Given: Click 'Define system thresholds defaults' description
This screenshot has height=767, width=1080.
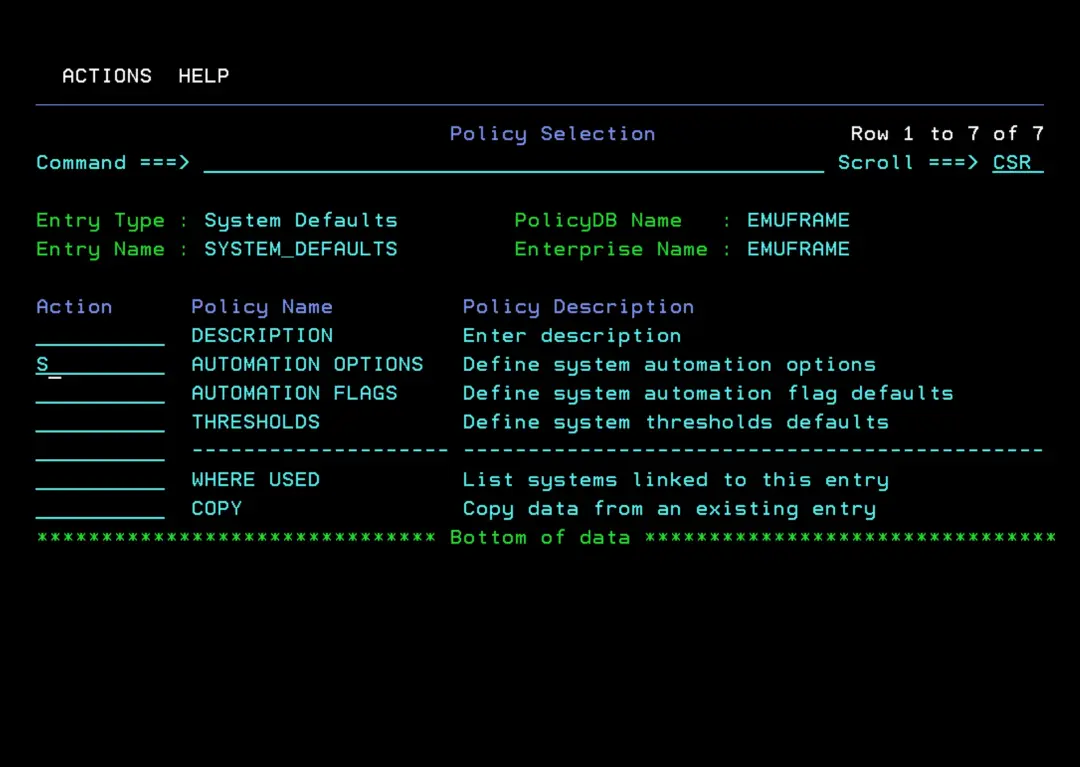Looking at the screenshot, I should [676, 423].
